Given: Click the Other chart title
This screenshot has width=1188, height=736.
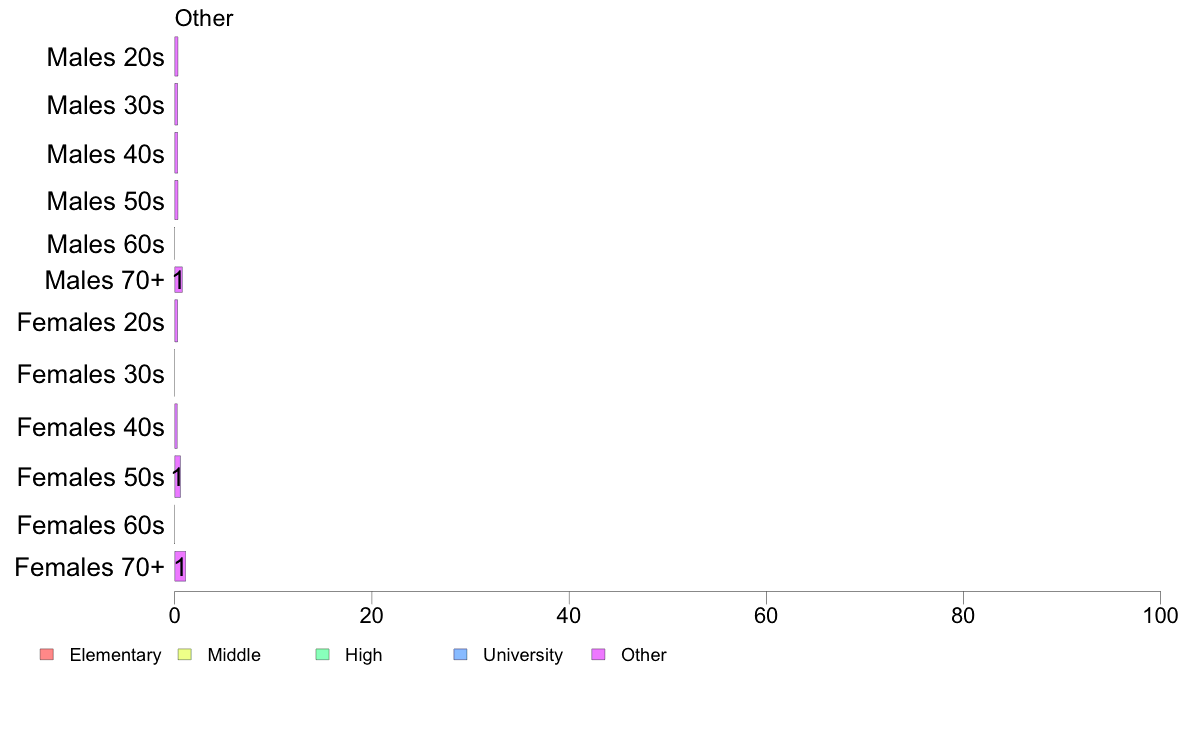Looking at the screenshot, I should pyautogui.click(x=204, y=18).
